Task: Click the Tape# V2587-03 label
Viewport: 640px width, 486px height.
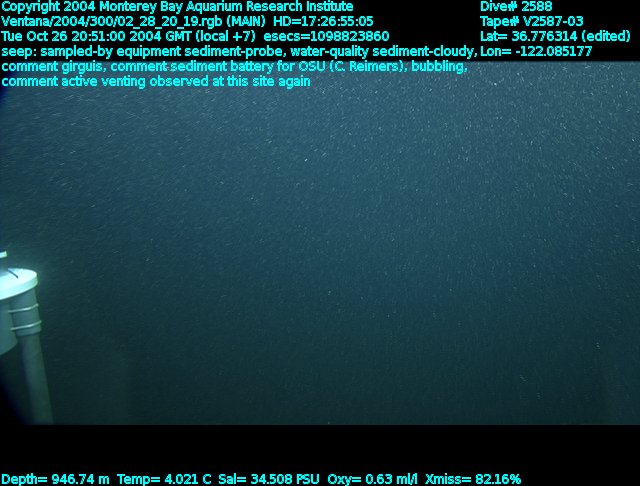Action: (531, 21)
